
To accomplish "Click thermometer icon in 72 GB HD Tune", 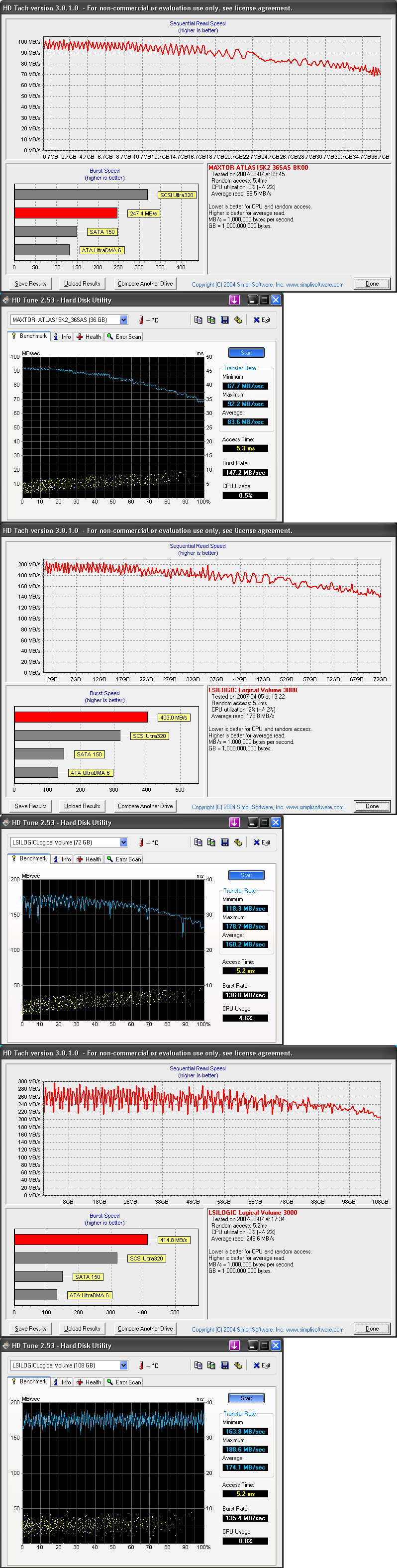I will [141, 842].
